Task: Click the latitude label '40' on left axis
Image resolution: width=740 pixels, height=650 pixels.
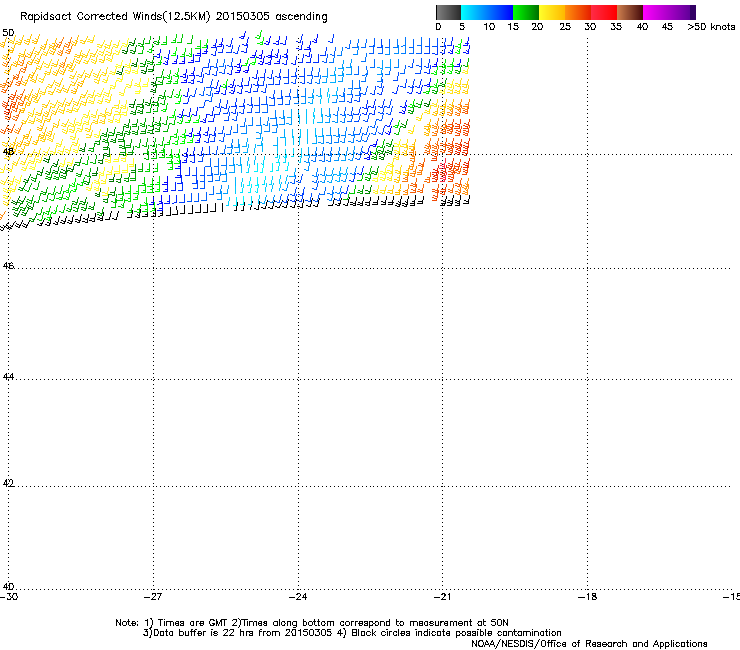Action: pos(8,586)
